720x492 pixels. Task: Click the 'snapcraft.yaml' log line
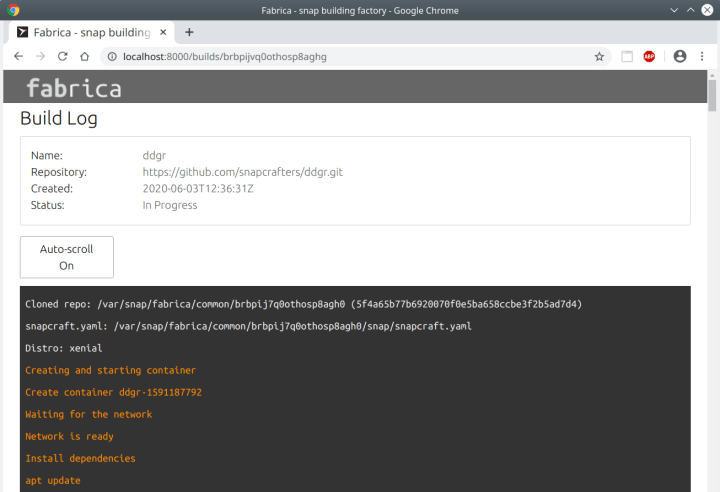[x=248, y=326]
